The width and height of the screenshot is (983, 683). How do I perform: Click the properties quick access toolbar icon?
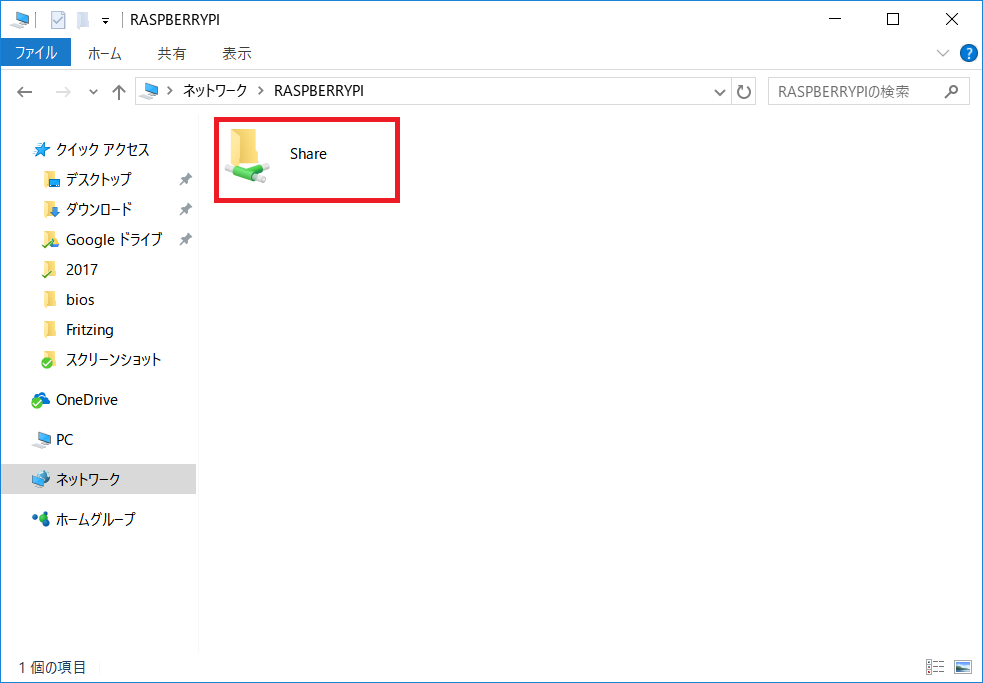pyautogui.click(x=58, y=20)
